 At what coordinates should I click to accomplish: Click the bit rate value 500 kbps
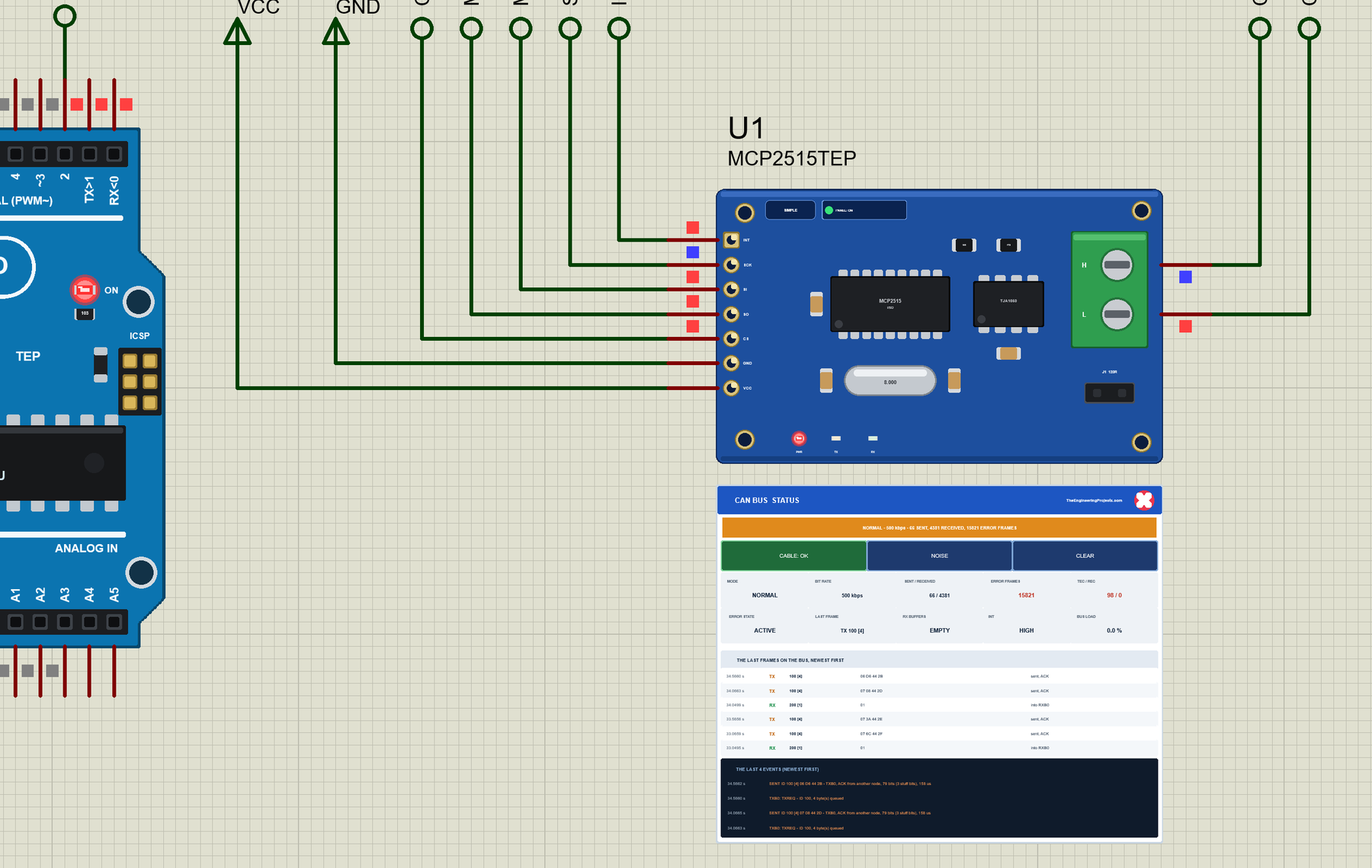852,595
